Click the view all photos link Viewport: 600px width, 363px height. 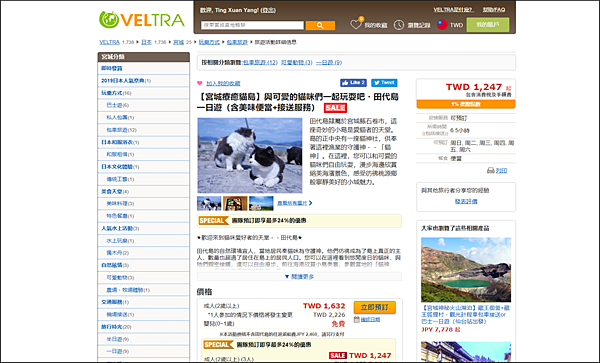[294, 203]
